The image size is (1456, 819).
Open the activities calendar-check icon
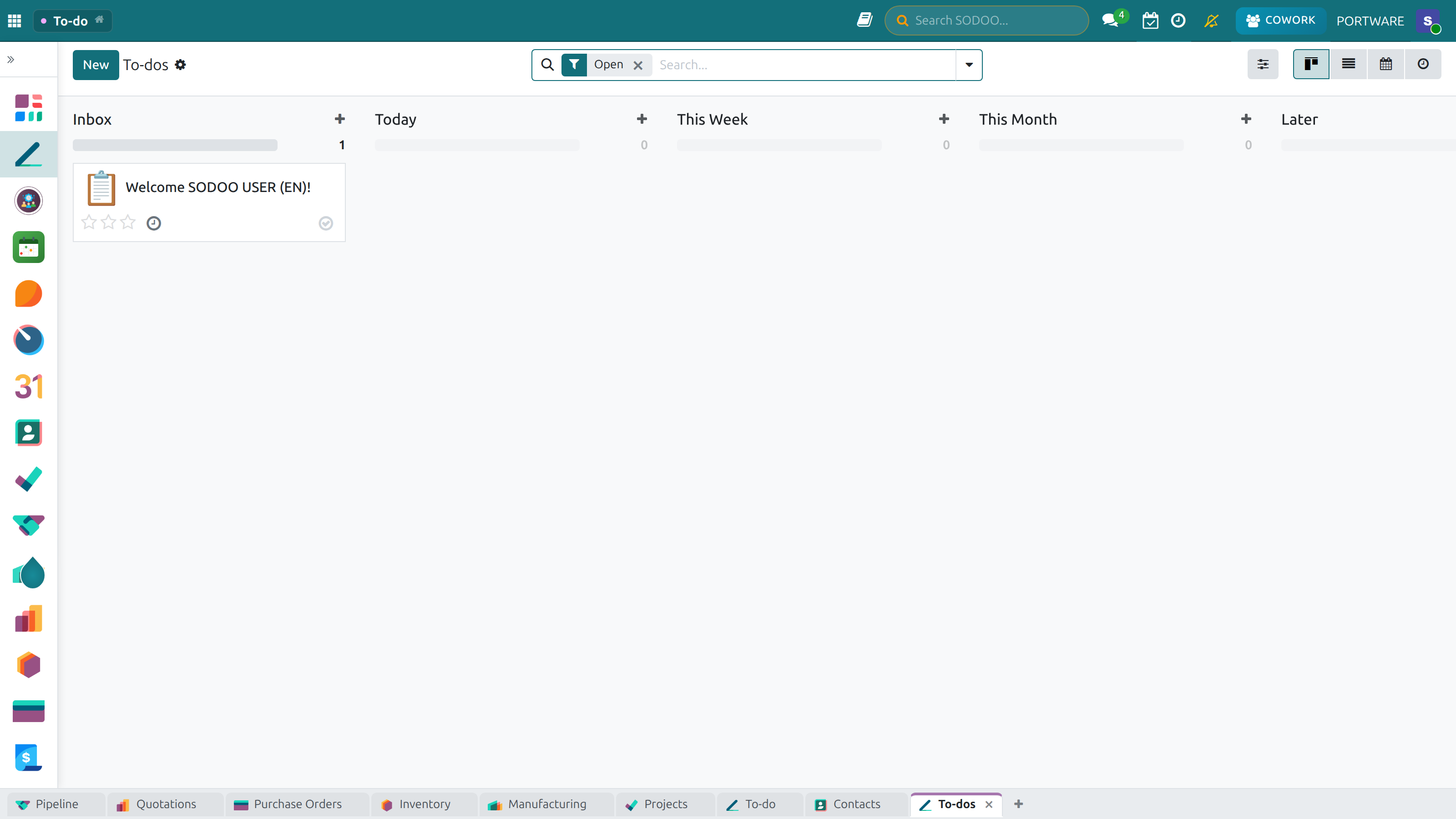[1150, 20]
